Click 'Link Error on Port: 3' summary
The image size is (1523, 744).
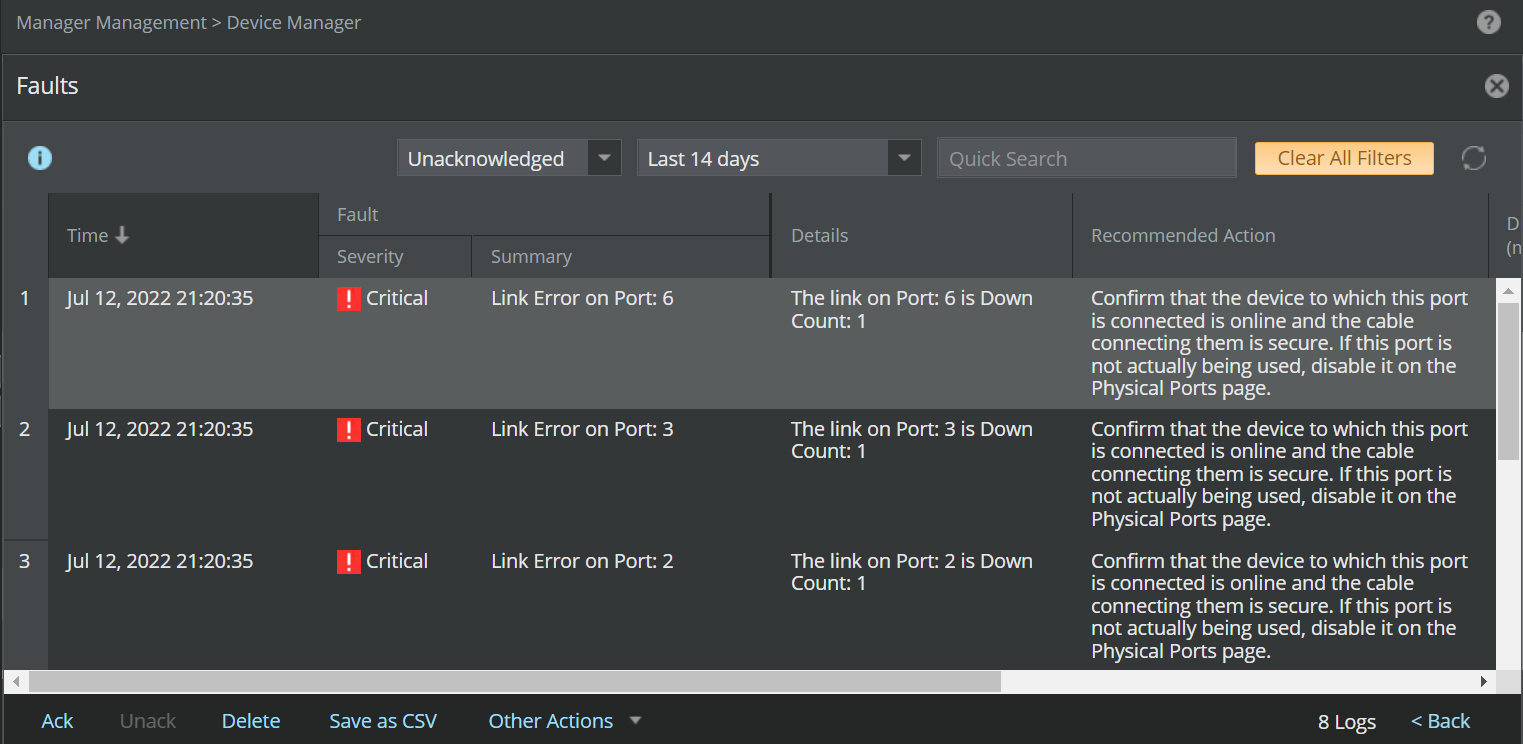(x=582, y=429)
